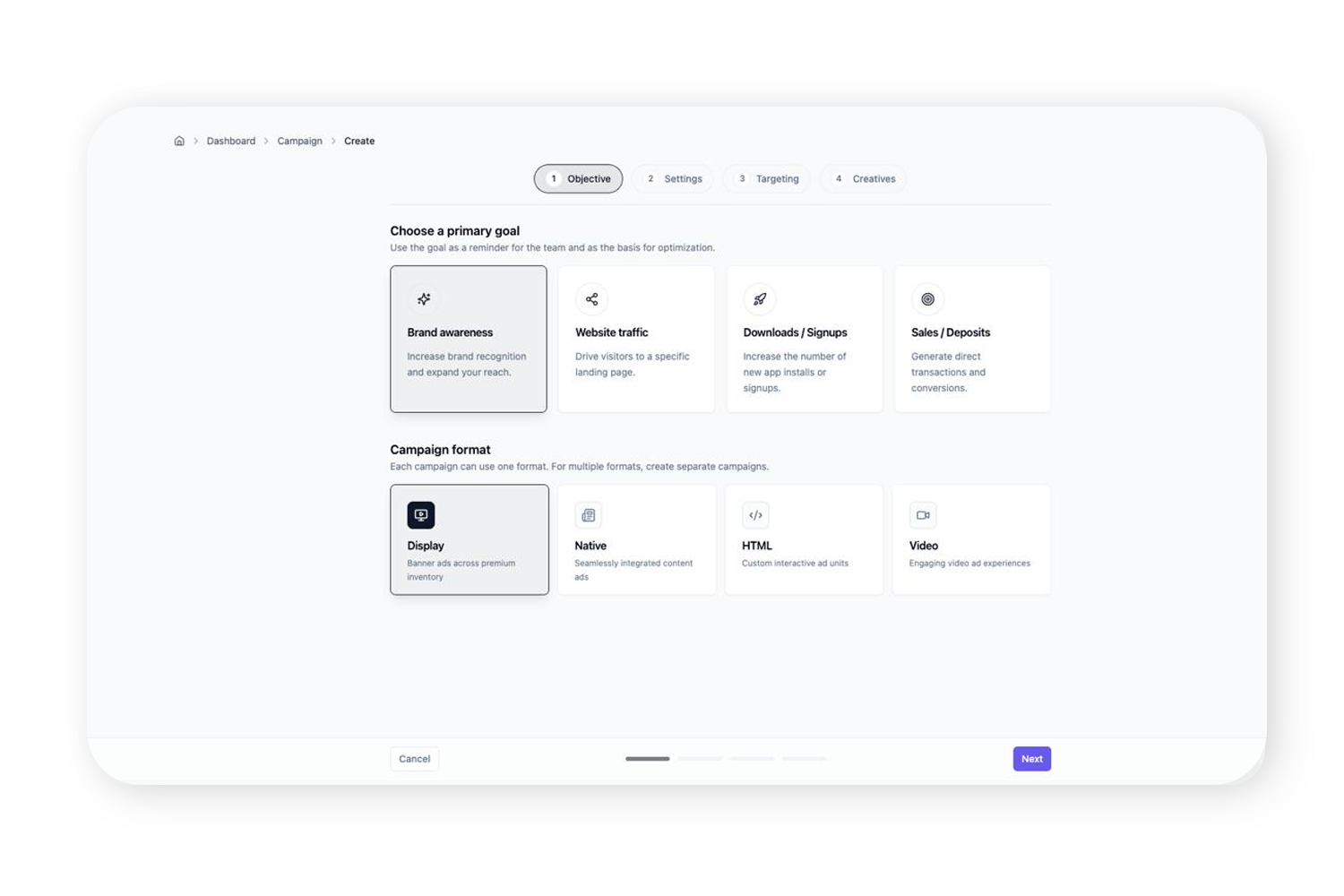1344x896 pixels.
Task: Click the target icon on Sales / Deposits card
Action: [x=927, y=299]
